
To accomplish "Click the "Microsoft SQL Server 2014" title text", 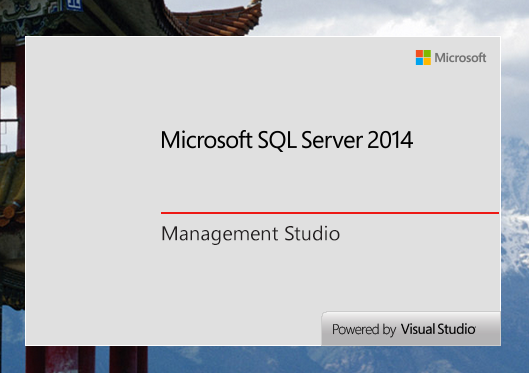I will coord(286,140).
